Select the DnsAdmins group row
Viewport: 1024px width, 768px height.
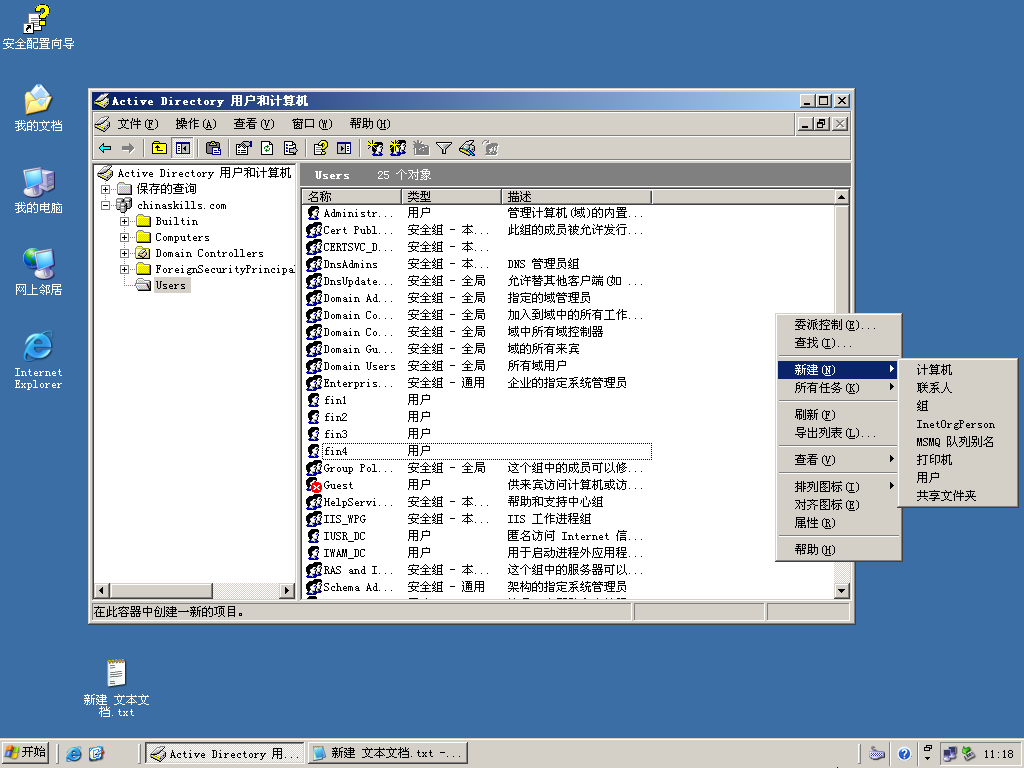[478, 264]
